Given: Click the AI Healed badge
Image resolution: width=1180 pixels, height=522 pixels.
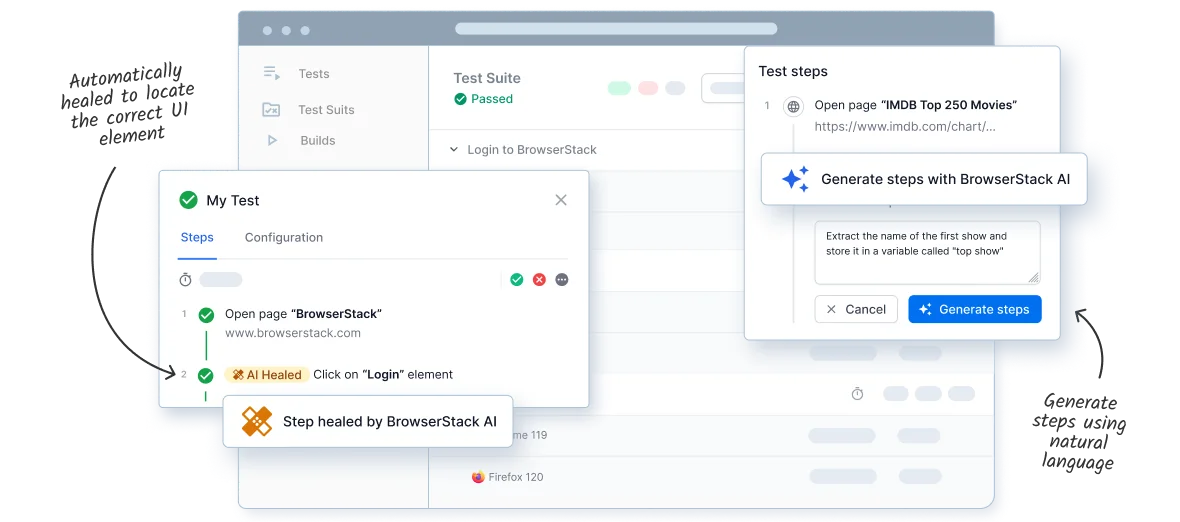Looking at the screenshot, I should click(266, 375).
